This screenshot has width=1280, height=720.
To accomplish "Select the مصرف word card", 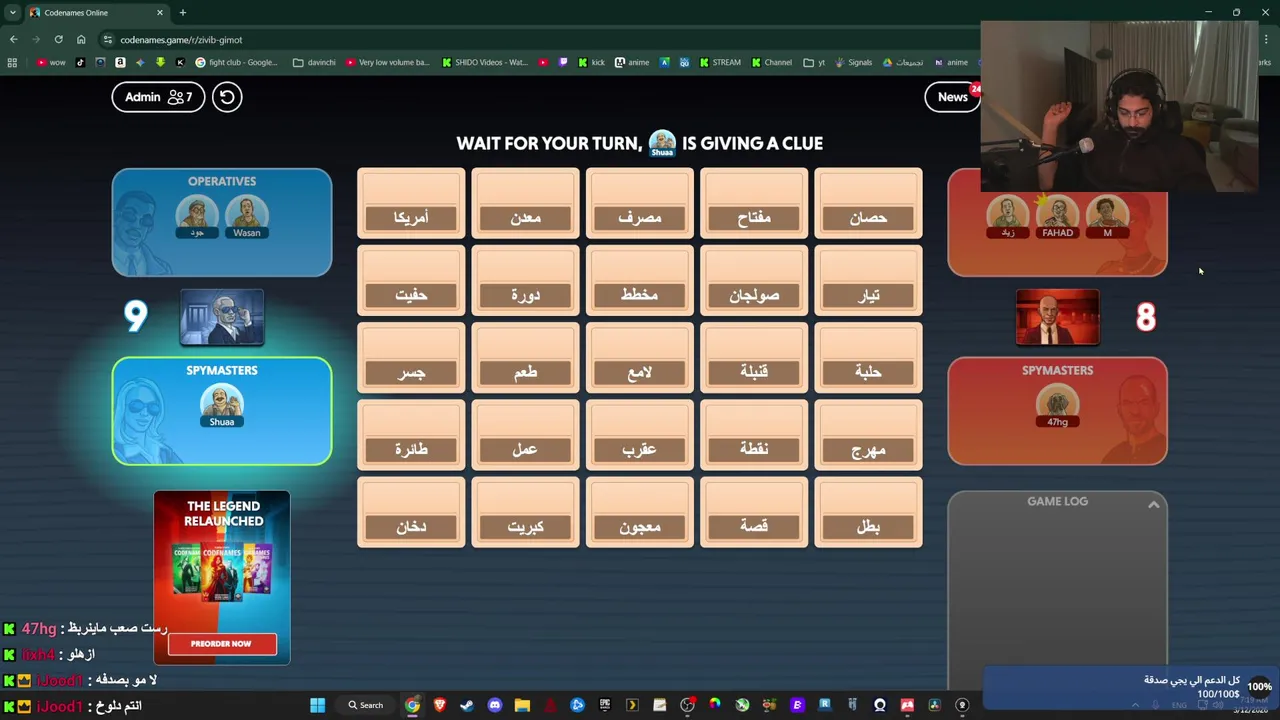I will (640, 204).
